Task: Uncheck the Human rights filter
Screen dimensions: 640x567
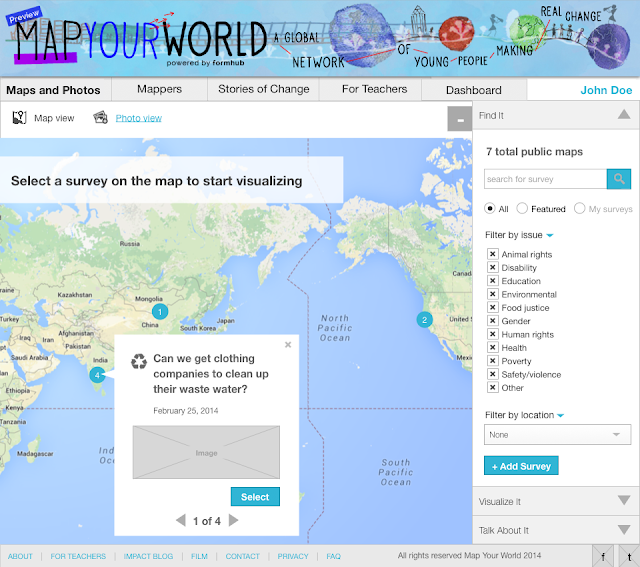Action: point(493,334)
